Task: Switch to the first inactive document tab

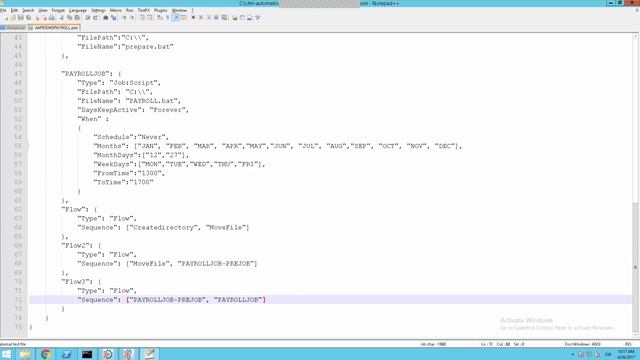Action: tap(13, 28)
